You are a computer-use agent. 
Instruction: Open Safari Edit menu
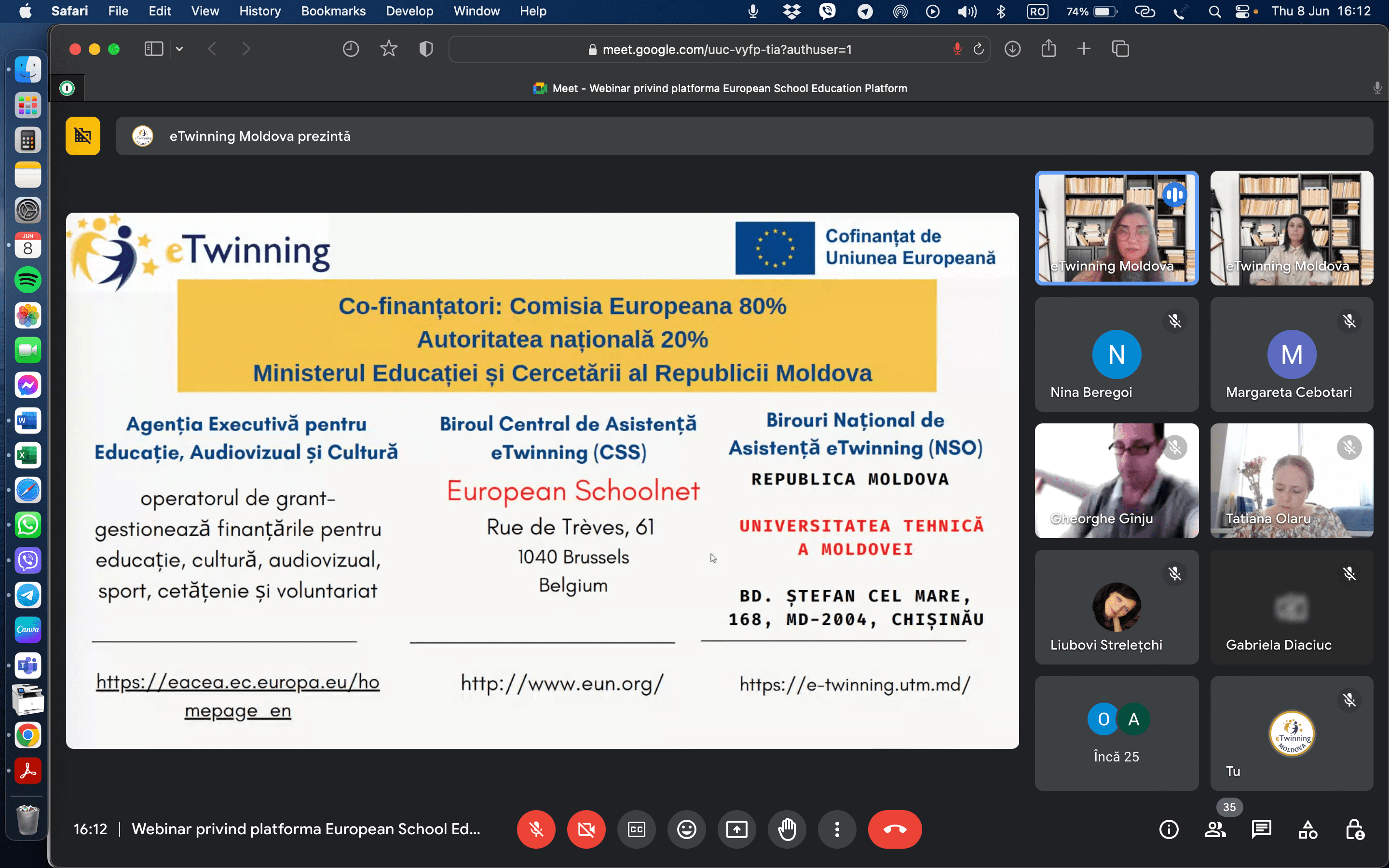(160, 11)
